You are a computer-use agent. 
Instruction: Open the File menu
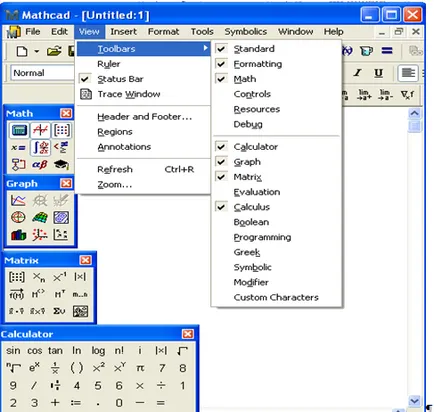coord(33,32)
